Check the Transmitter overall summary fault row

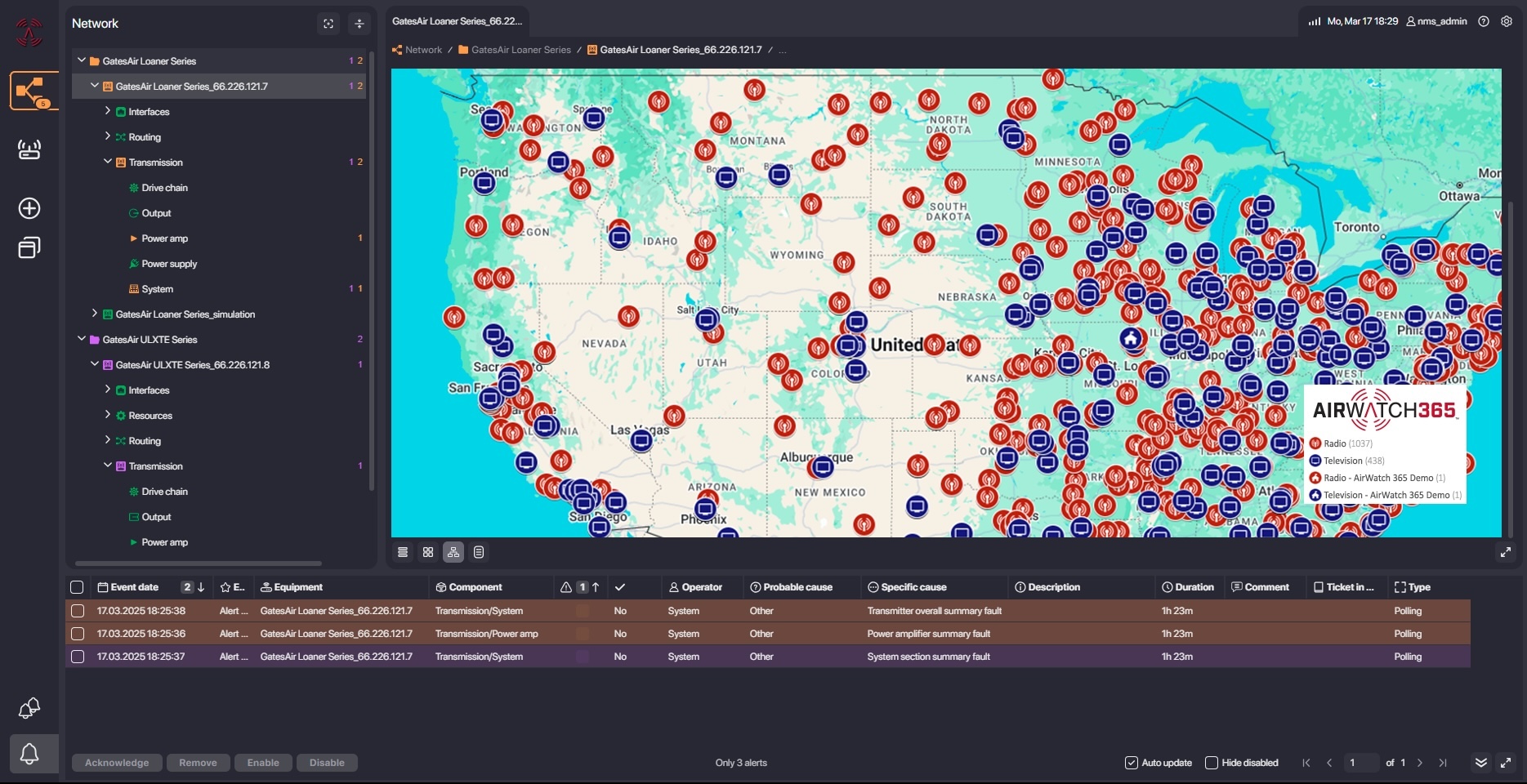tap(78, 611)
